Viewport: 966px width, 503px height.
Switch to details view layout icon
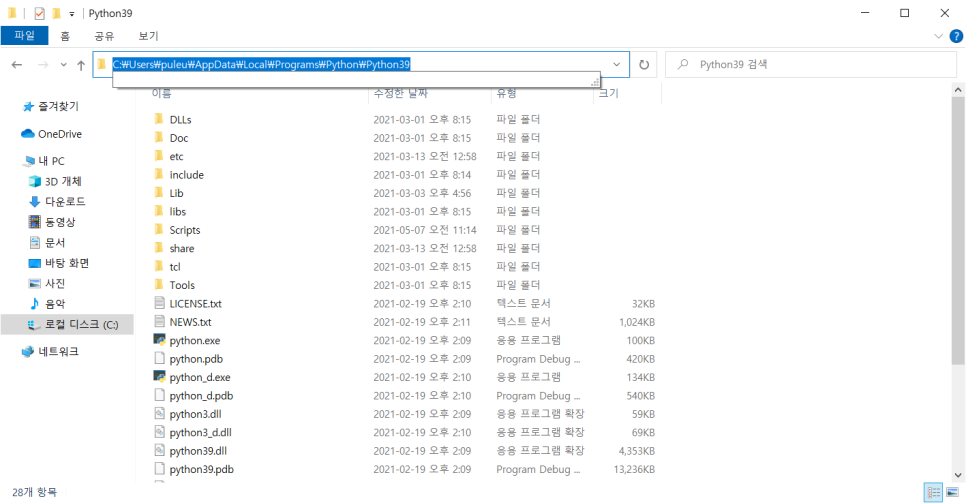(933, 492)
